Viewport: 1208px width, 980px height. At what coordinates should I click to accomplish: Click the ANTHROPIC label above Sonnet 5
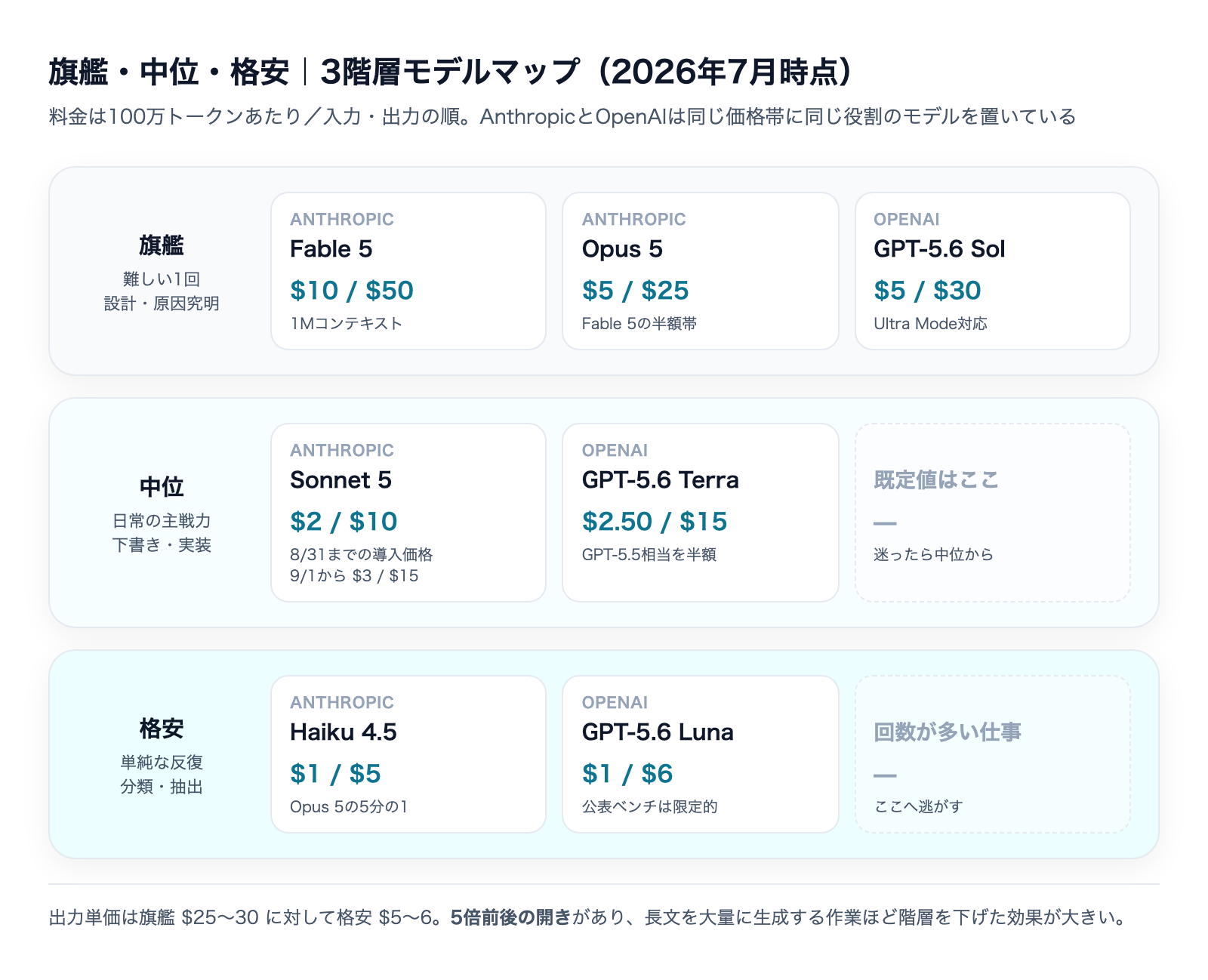pos(342,450)
